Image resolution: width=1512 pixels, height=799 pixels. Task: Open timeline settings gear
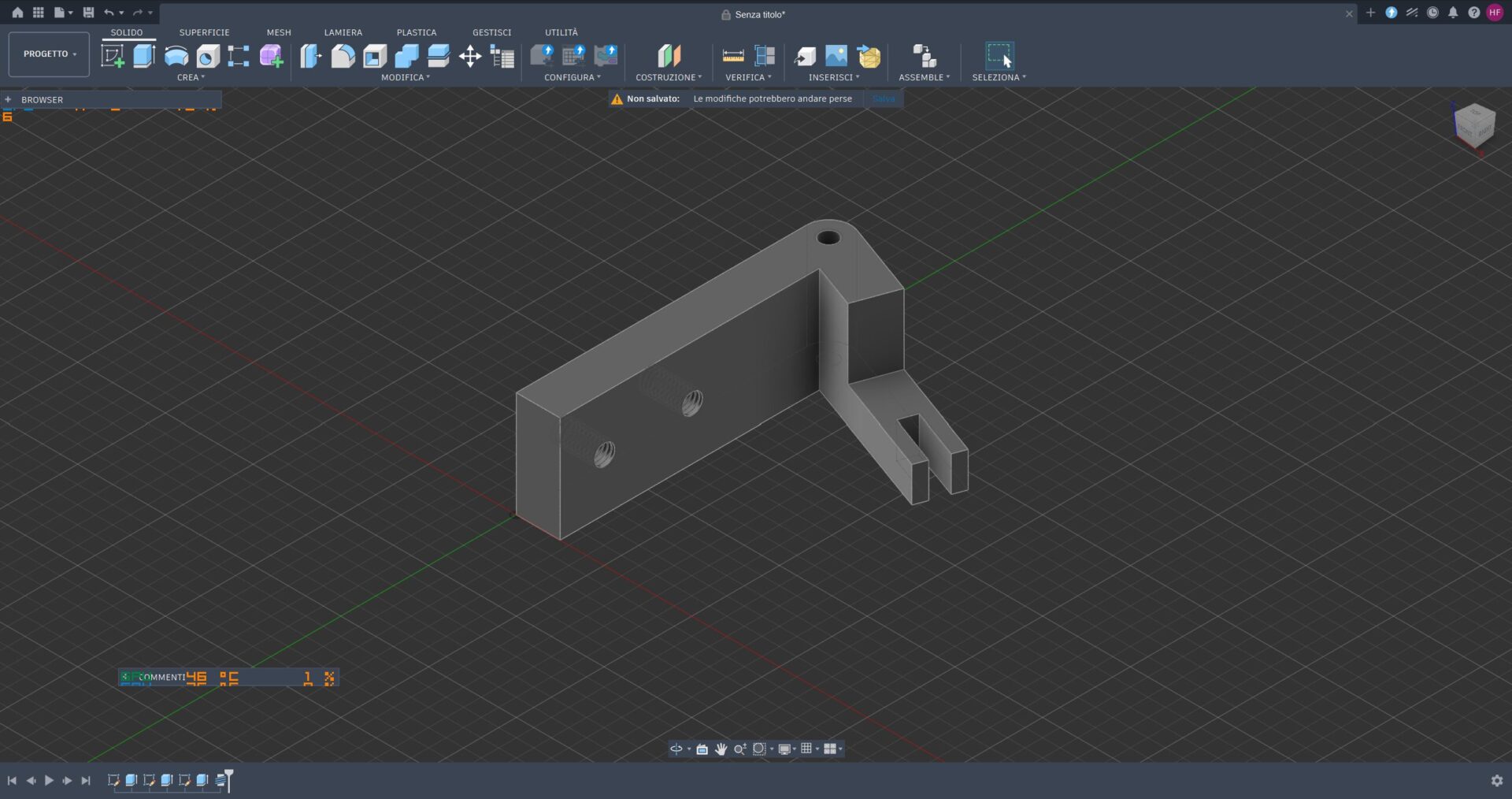(x=1497, y=780)
